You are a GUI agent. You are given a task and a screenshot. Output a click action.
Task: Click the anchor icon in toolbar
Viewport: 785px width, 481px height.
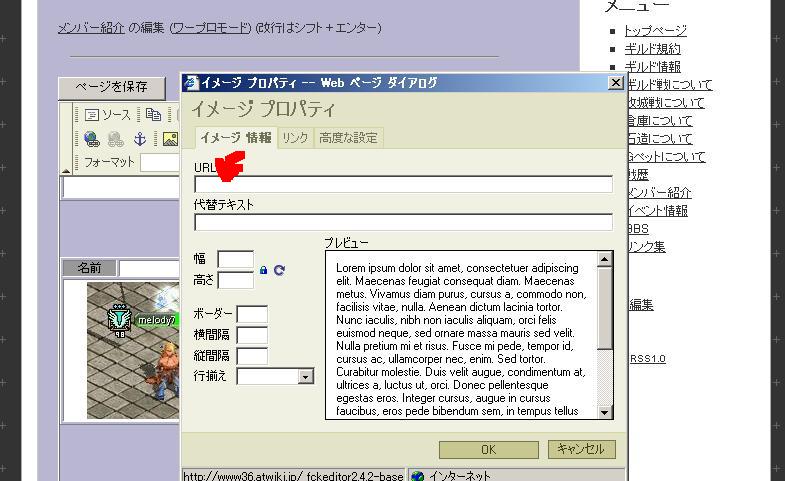[140, 139]
